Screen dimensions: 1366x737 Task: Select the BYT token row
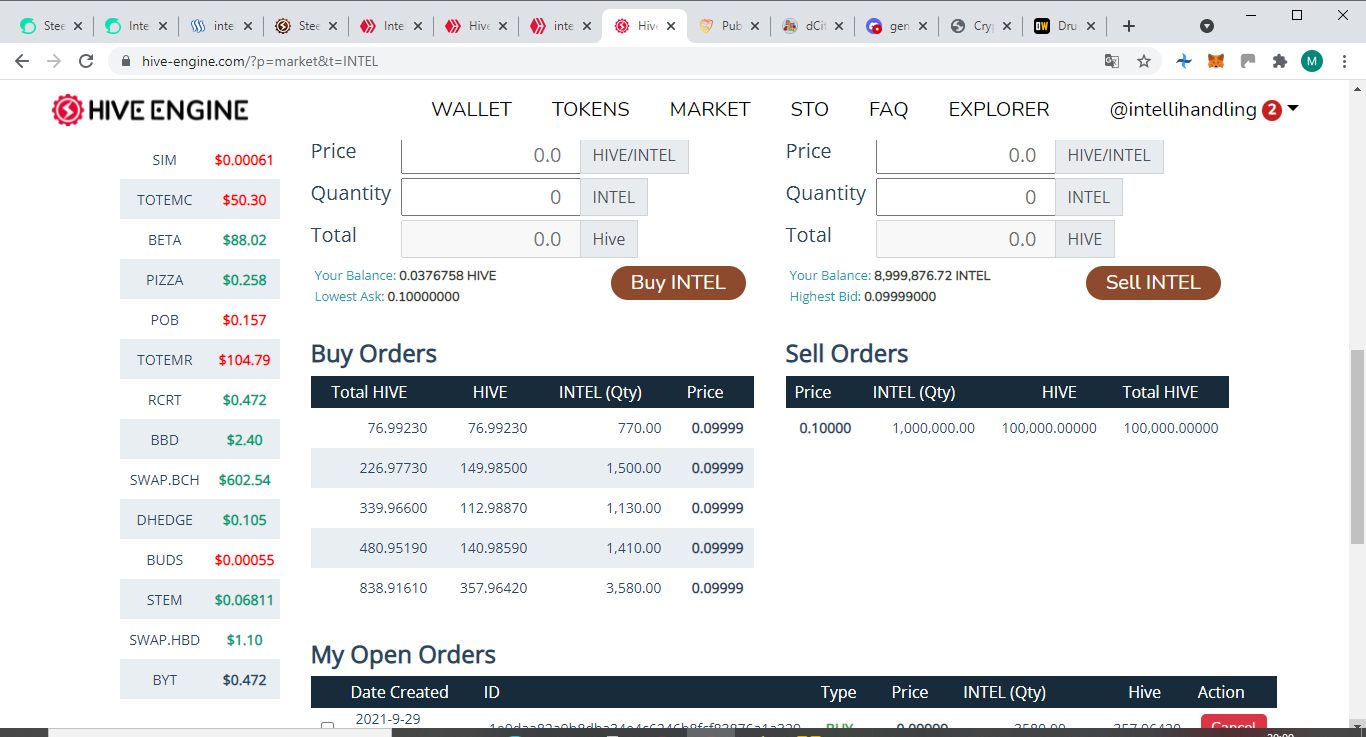point(200,680)
